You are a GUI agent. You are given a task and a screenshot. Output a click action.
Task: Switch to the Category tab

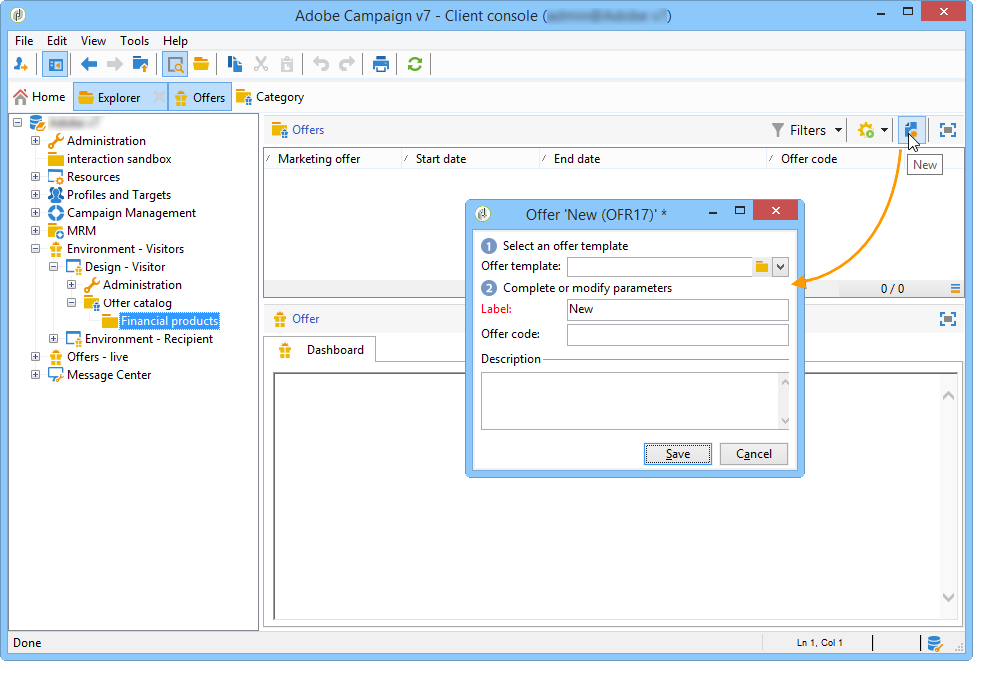(270, 96)
